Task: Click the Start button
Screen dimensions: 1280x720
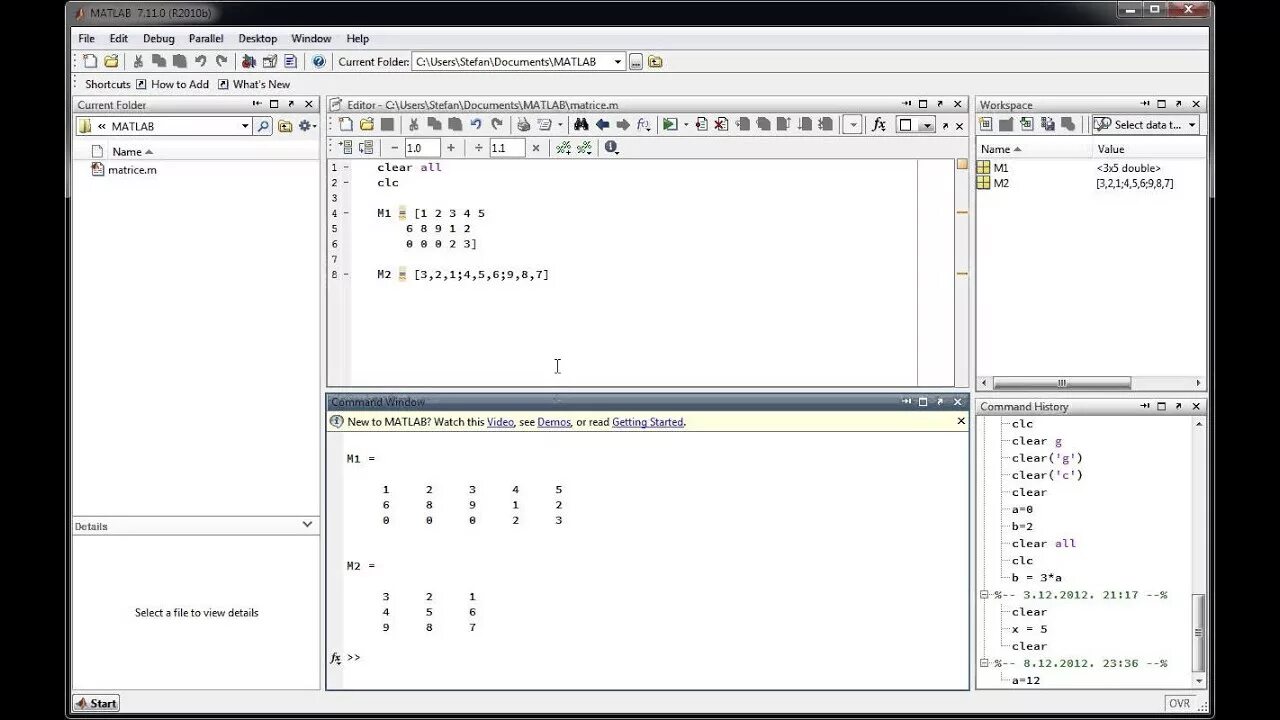Action: coord(97,703)
